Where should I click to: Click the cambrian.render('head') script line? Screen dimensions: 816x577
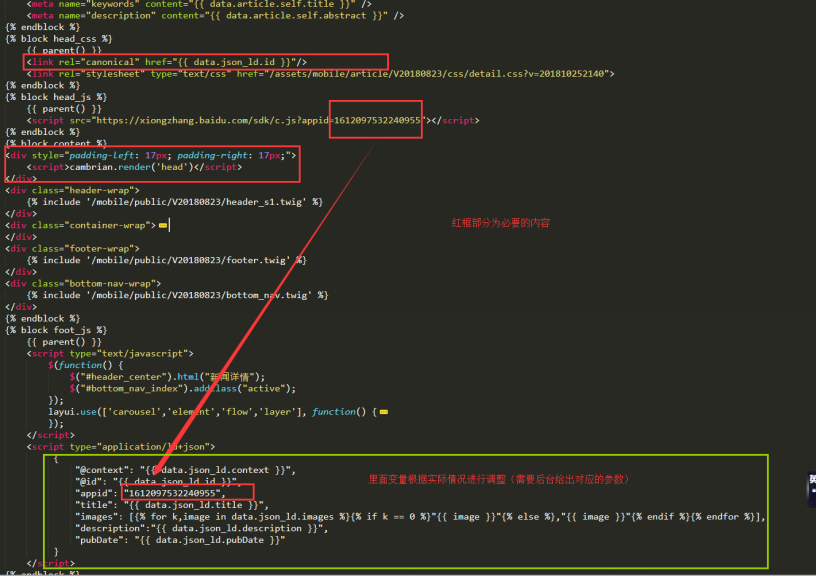point(134,167)
